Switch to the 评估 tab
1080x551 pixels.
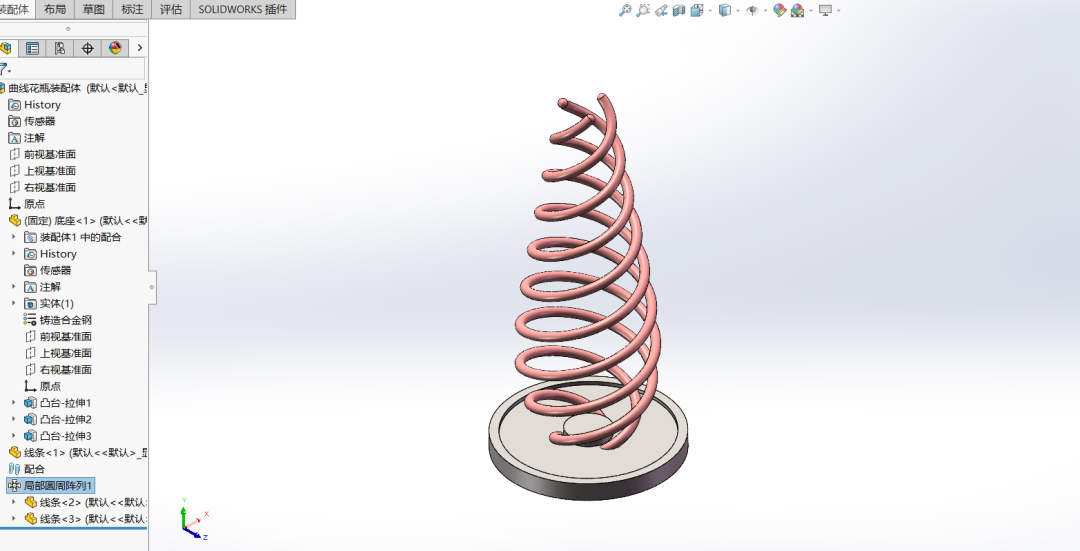(171, 9)
